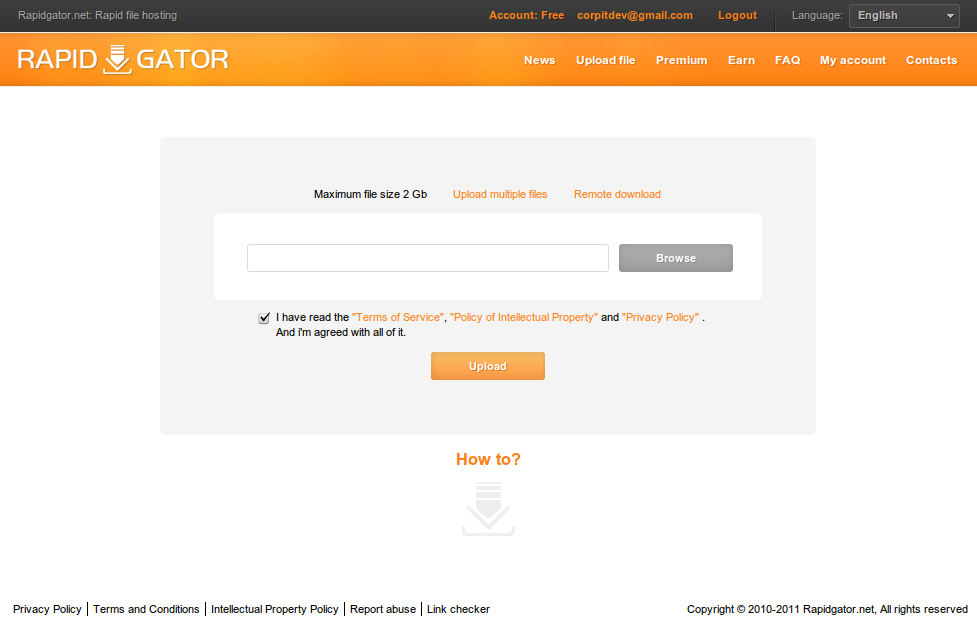Open the Link checker footer link
Image resolution: width=977 pixels, height=627 pixels.
[x=458, y=609]
